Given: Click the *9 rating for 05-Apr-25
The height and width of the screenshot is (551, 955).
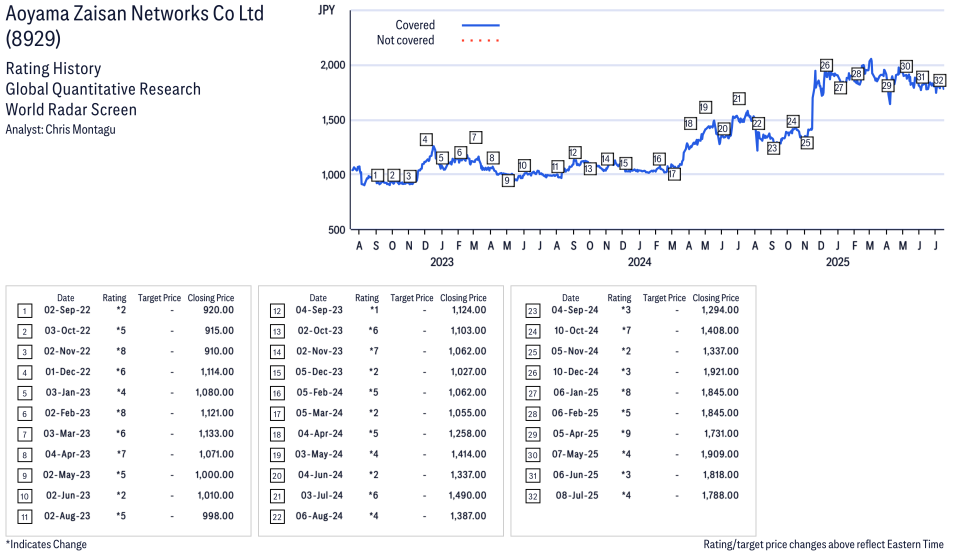Looking at the screenshot, I should (626, 433).
